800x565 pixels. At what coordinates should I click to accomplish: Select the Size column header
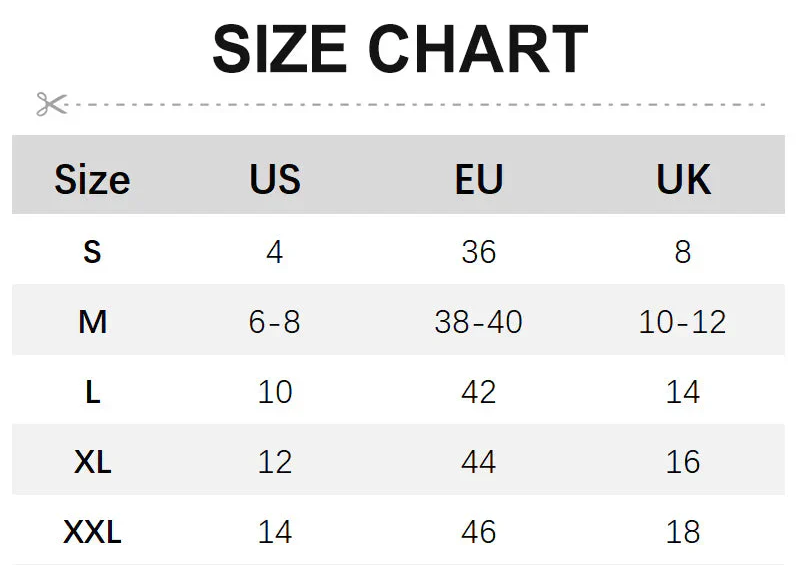92,180
